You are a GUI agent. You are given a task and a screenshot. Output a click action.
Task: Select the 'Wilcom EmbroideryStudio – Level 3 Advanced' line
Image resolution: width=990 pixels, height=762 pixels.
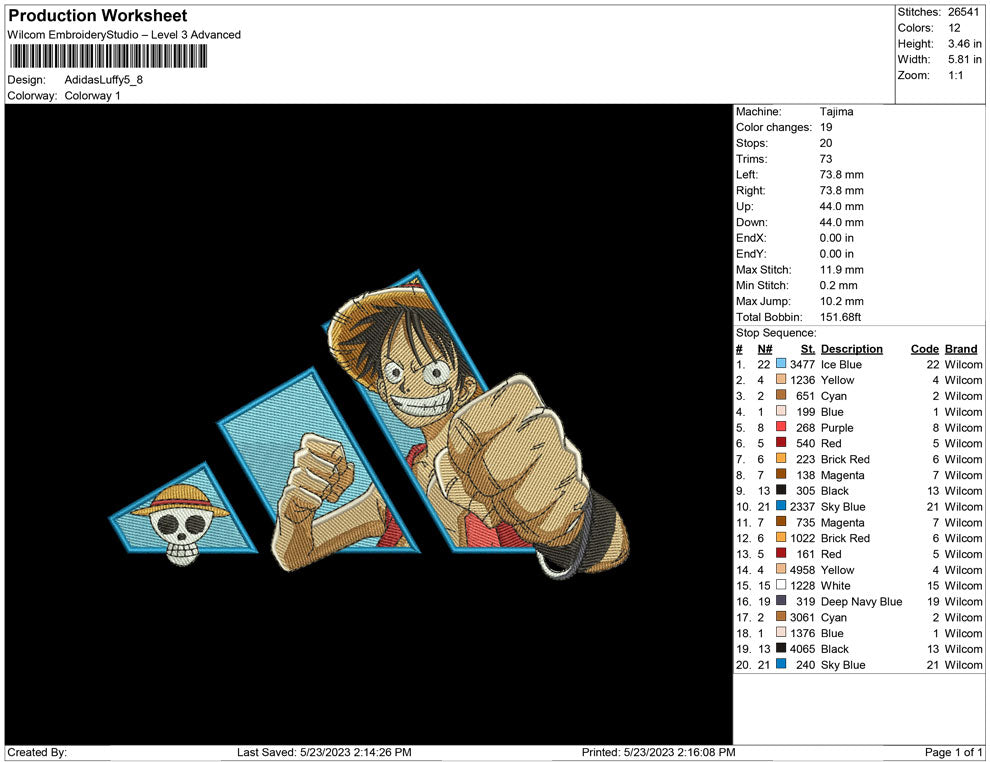(x=124, y=35)
